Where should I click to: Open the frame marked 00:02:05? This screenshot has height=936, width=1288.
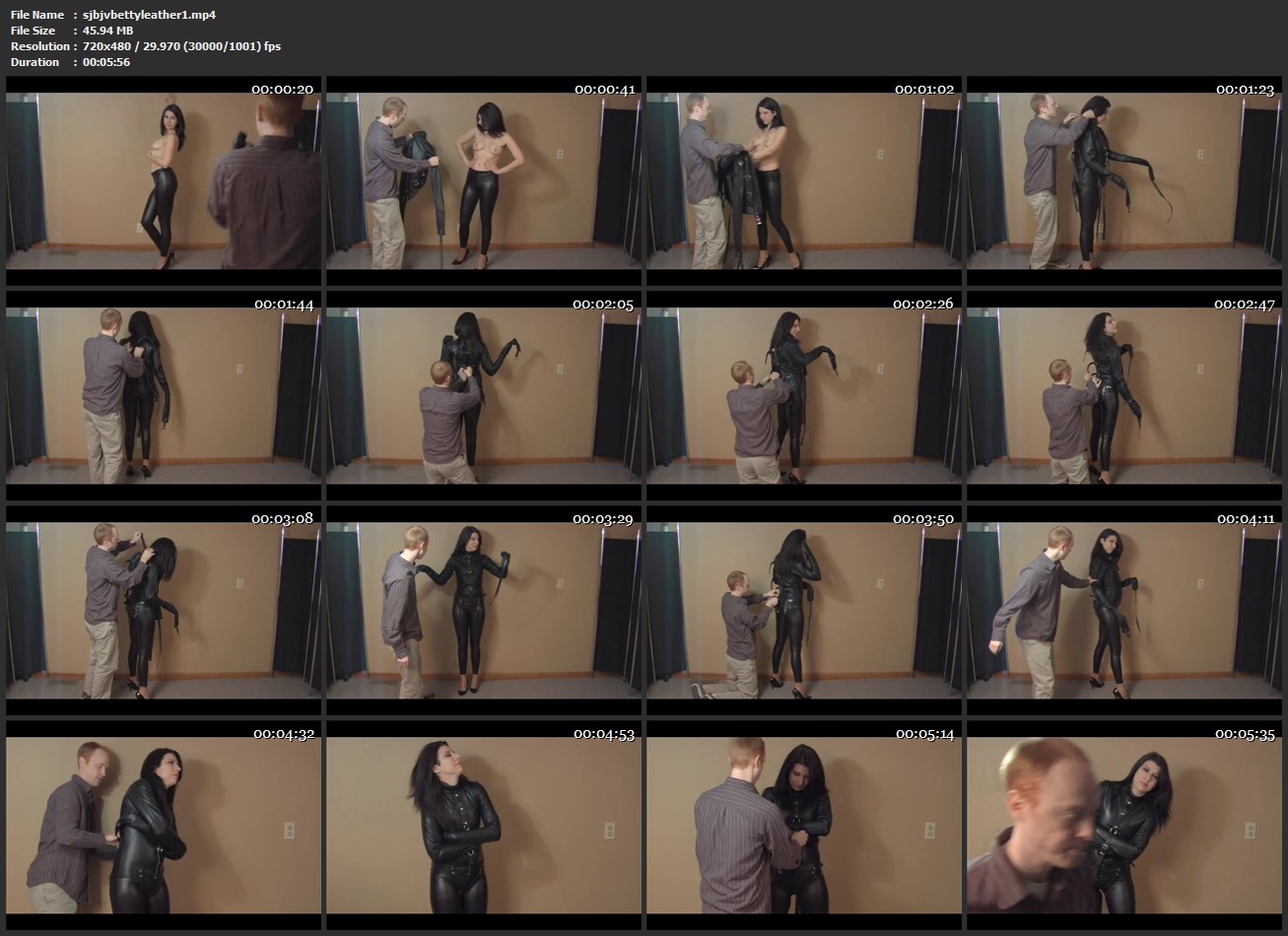(x=484, y=396)
